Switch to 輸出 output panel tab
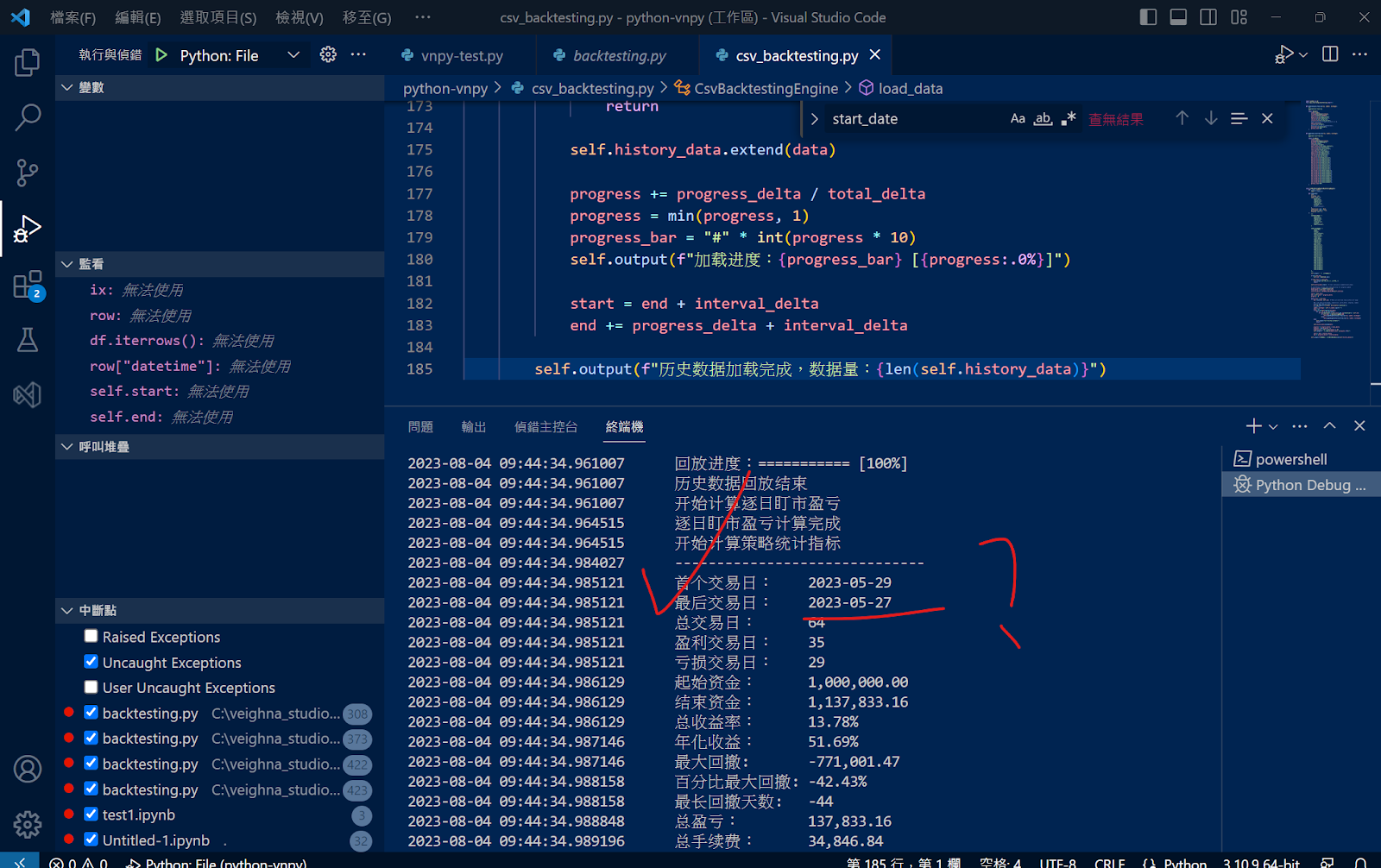The height and width of the screenshot is (868, 1381). coord(474,426)
